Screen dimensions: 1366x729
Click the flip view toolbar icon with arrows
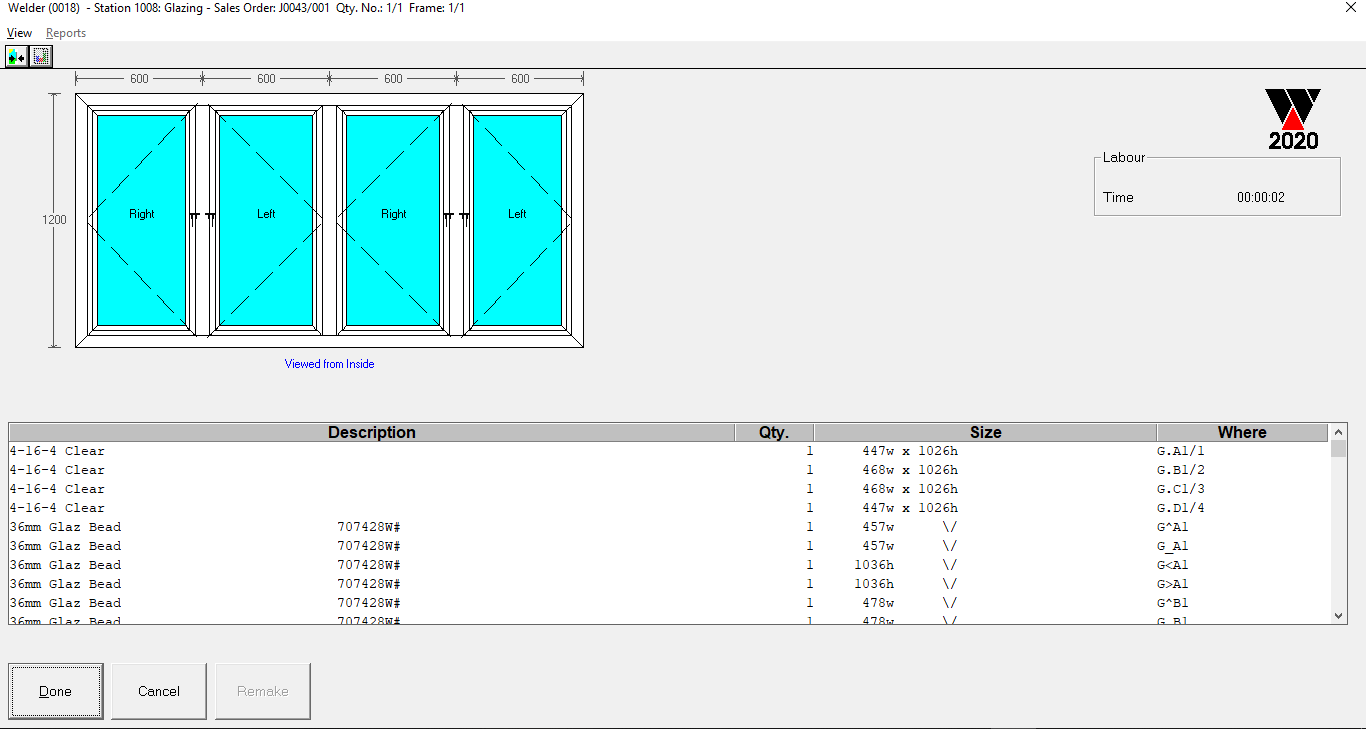[x=17, y=56]
